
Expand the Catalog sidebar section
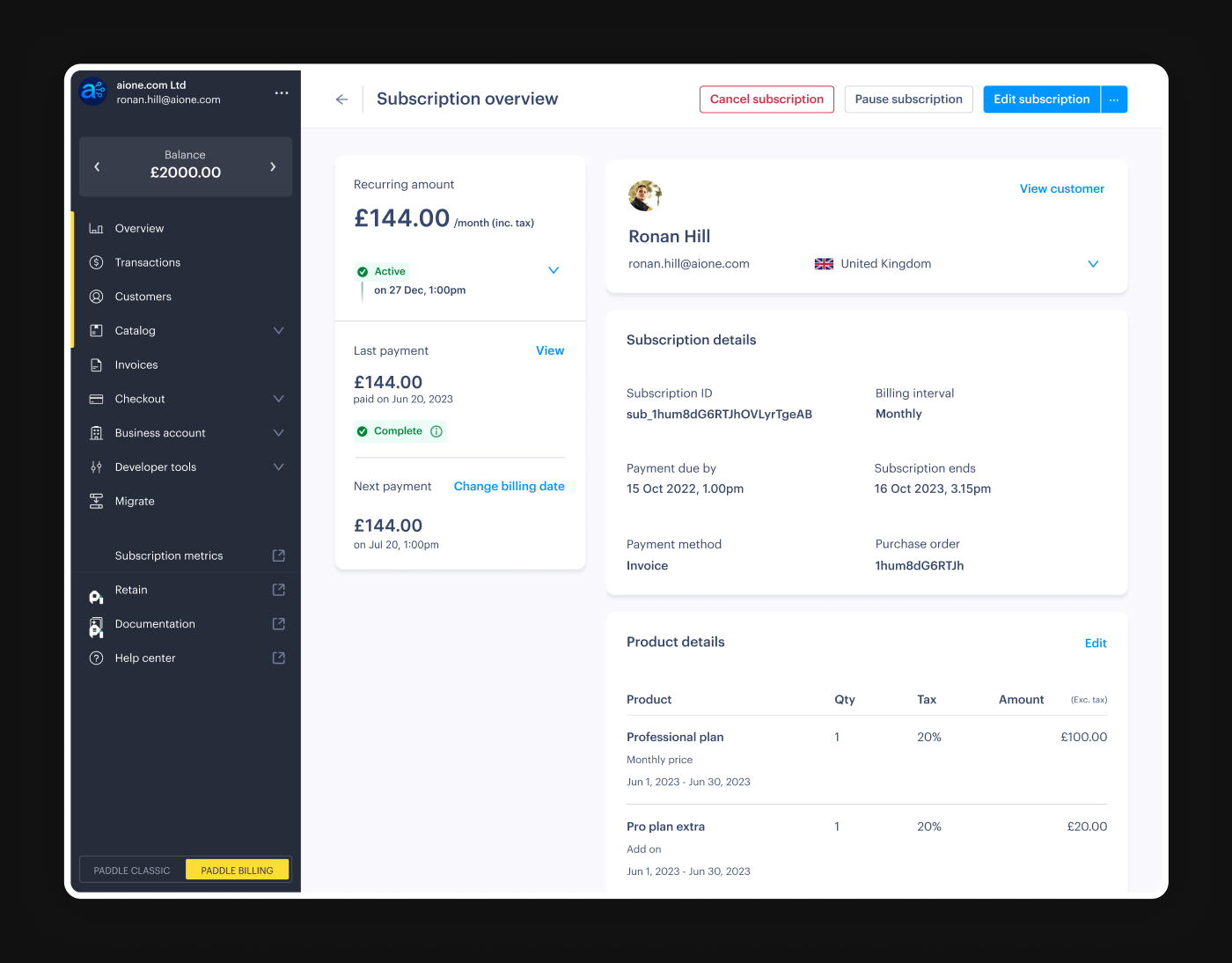point(278,330)
